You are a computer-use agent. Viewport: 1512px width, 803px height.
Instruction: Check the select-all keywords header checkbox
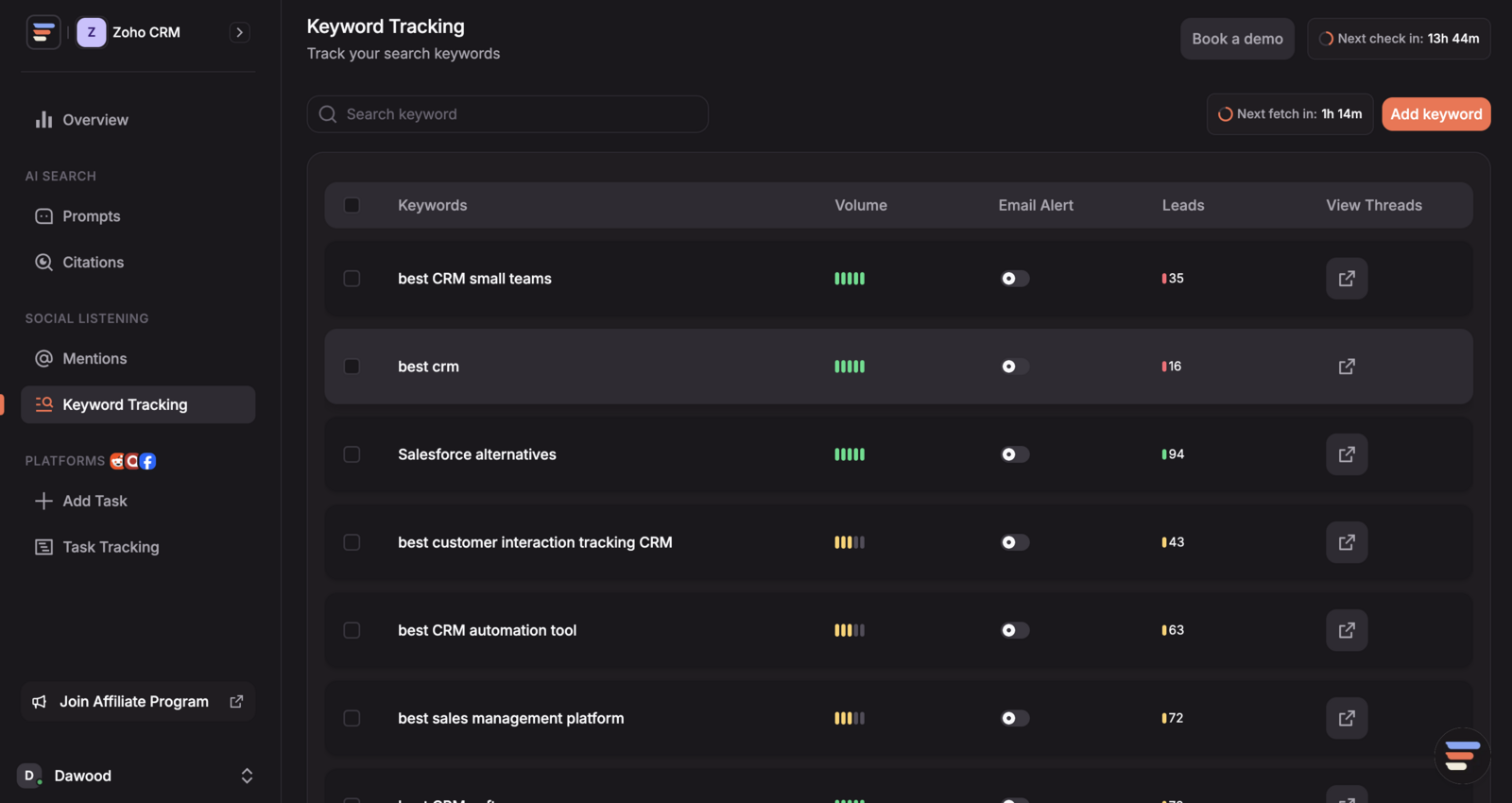352,205
